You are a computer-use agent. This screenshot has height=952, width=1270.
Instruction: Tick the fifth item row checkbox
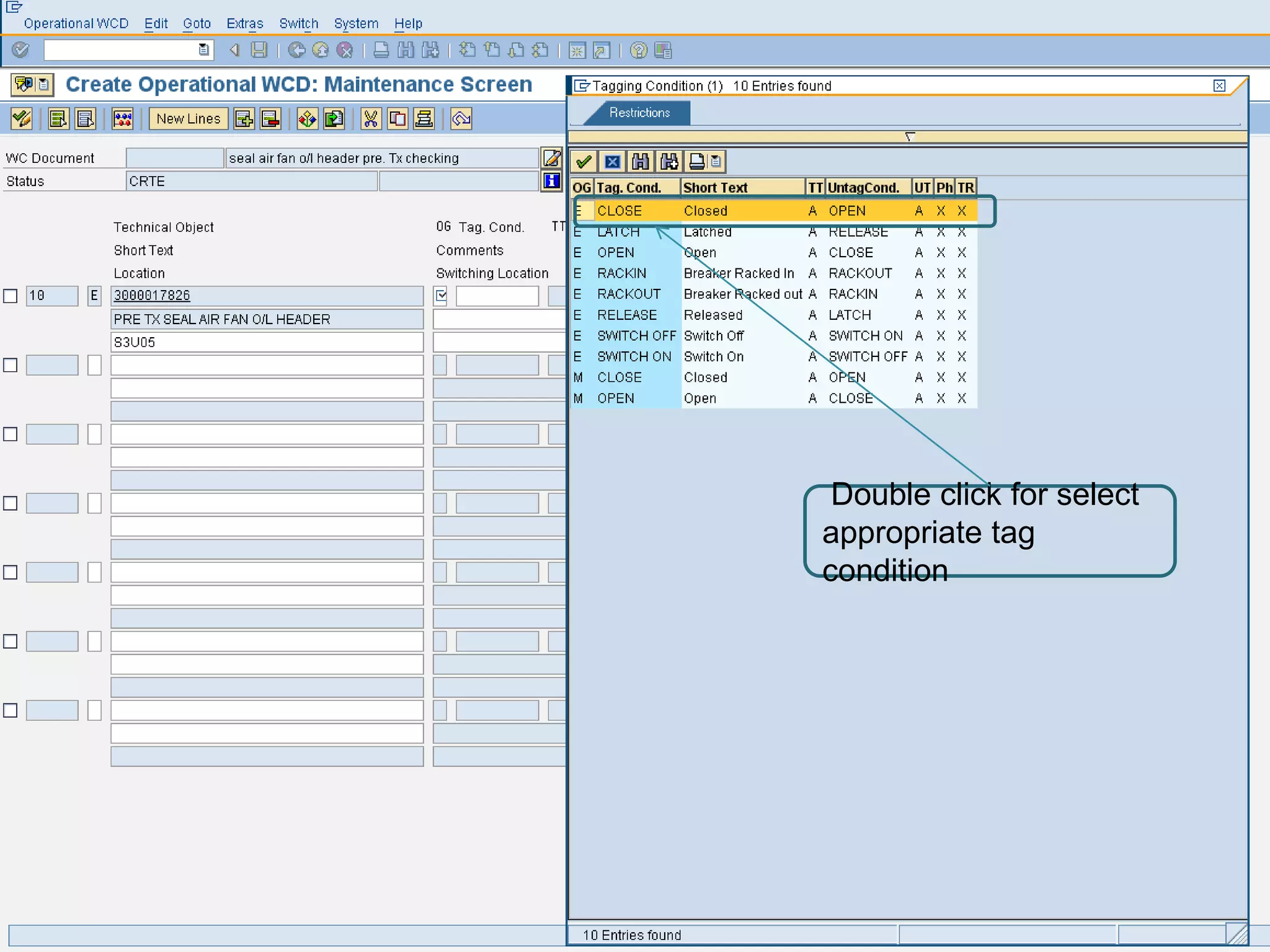pos(11,572)
